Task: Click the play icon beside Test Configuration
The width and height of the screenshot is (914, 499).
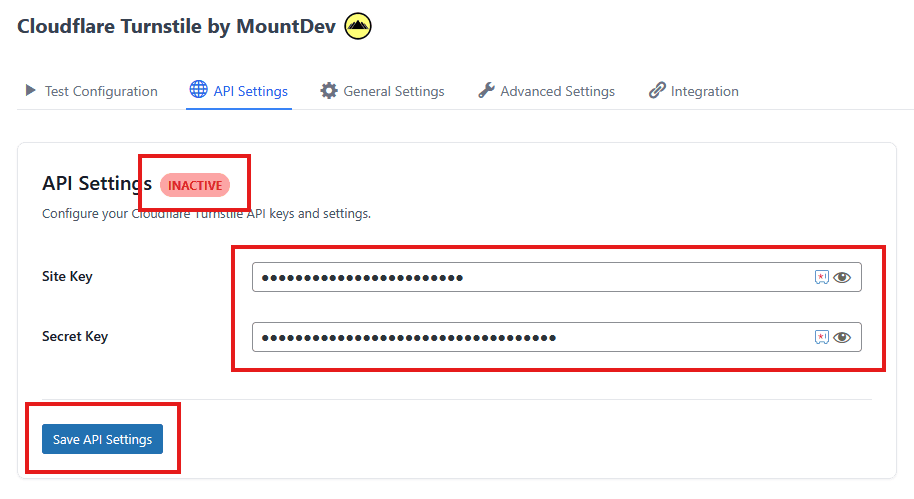Action: click(30, 90)
